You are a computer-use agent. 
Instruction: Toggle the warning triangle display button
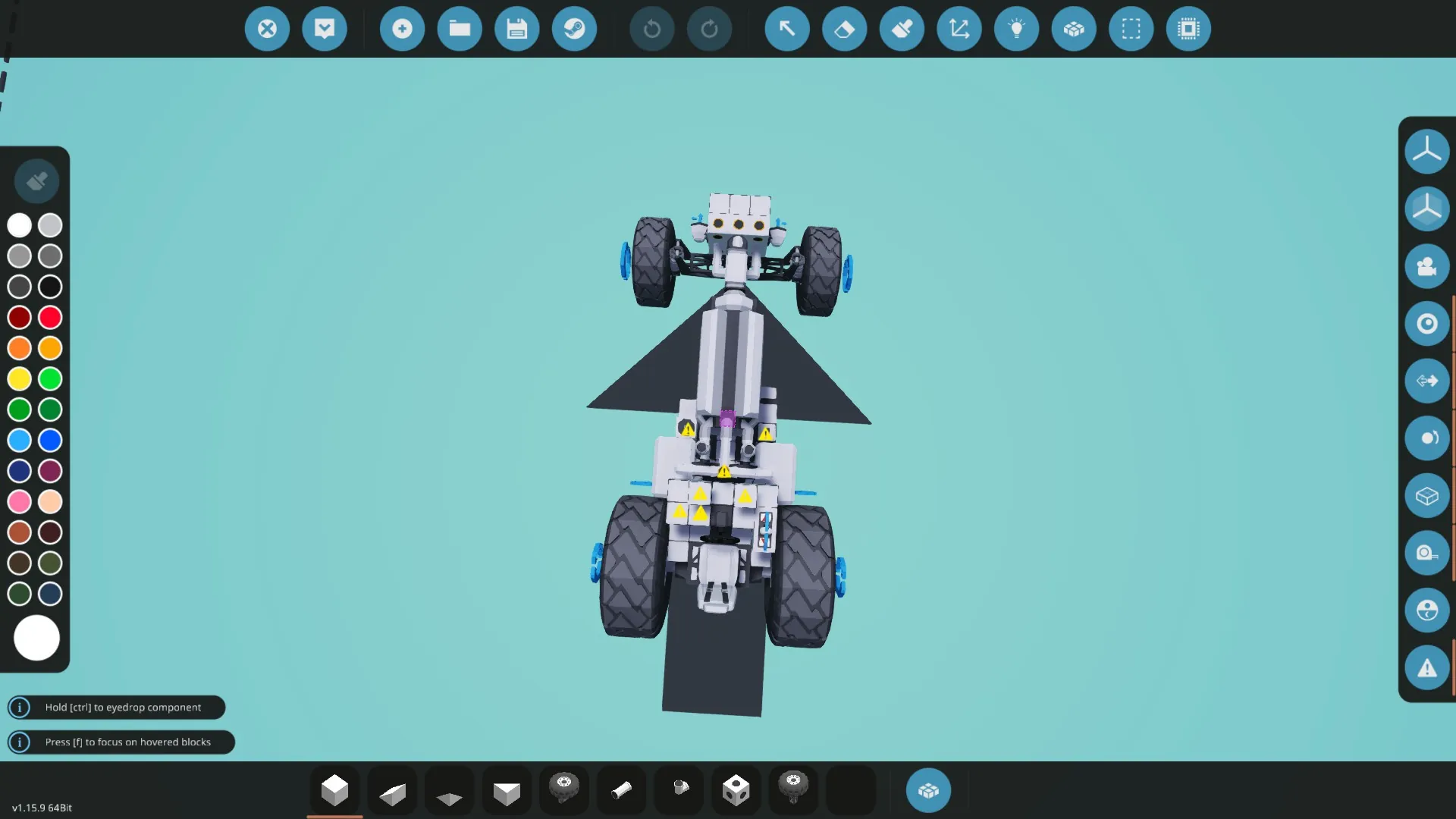[1426, 668]
